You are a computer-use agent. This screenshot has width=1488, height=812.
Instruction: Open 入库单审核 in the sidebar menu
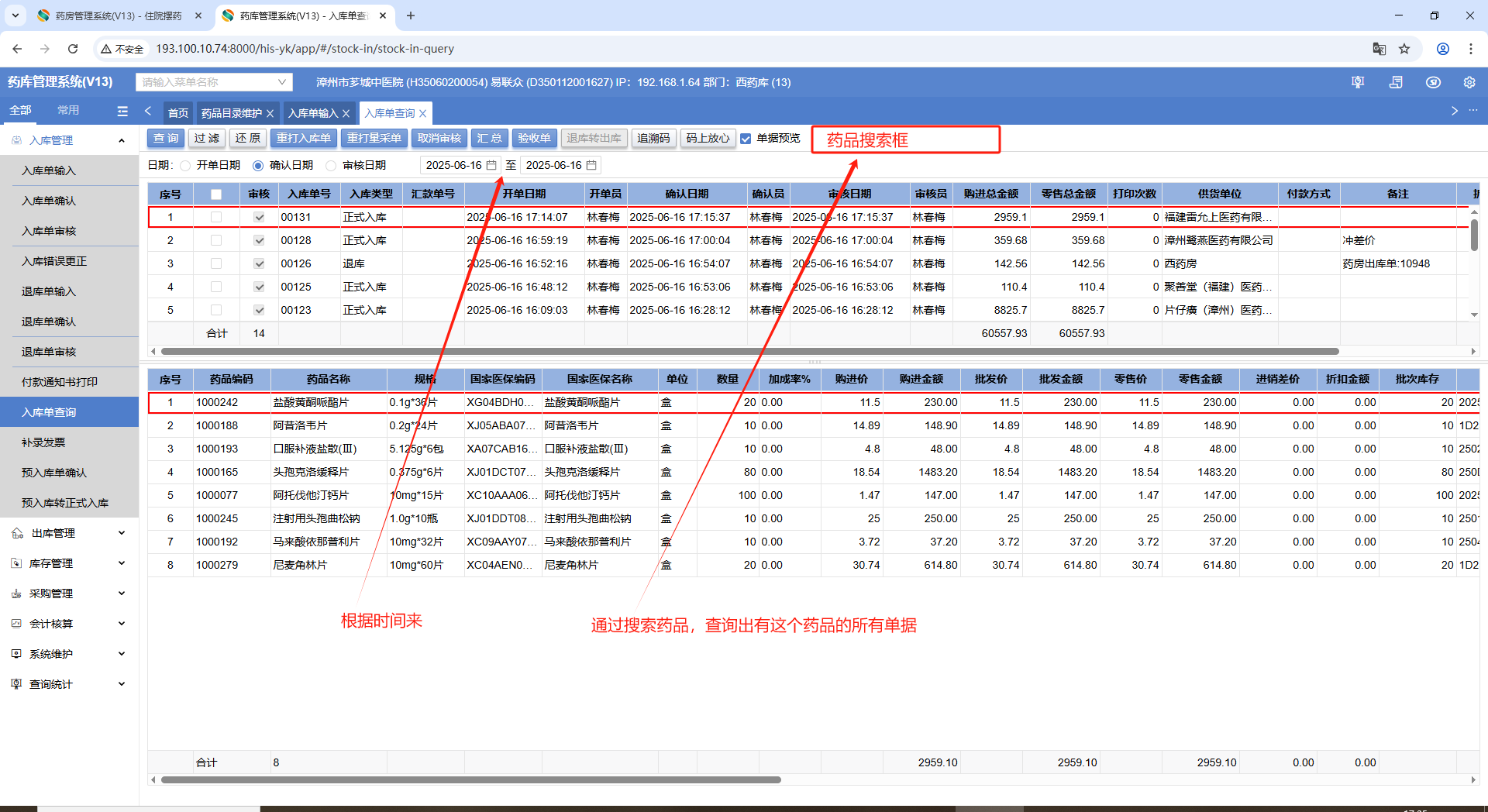pos(69,231)
